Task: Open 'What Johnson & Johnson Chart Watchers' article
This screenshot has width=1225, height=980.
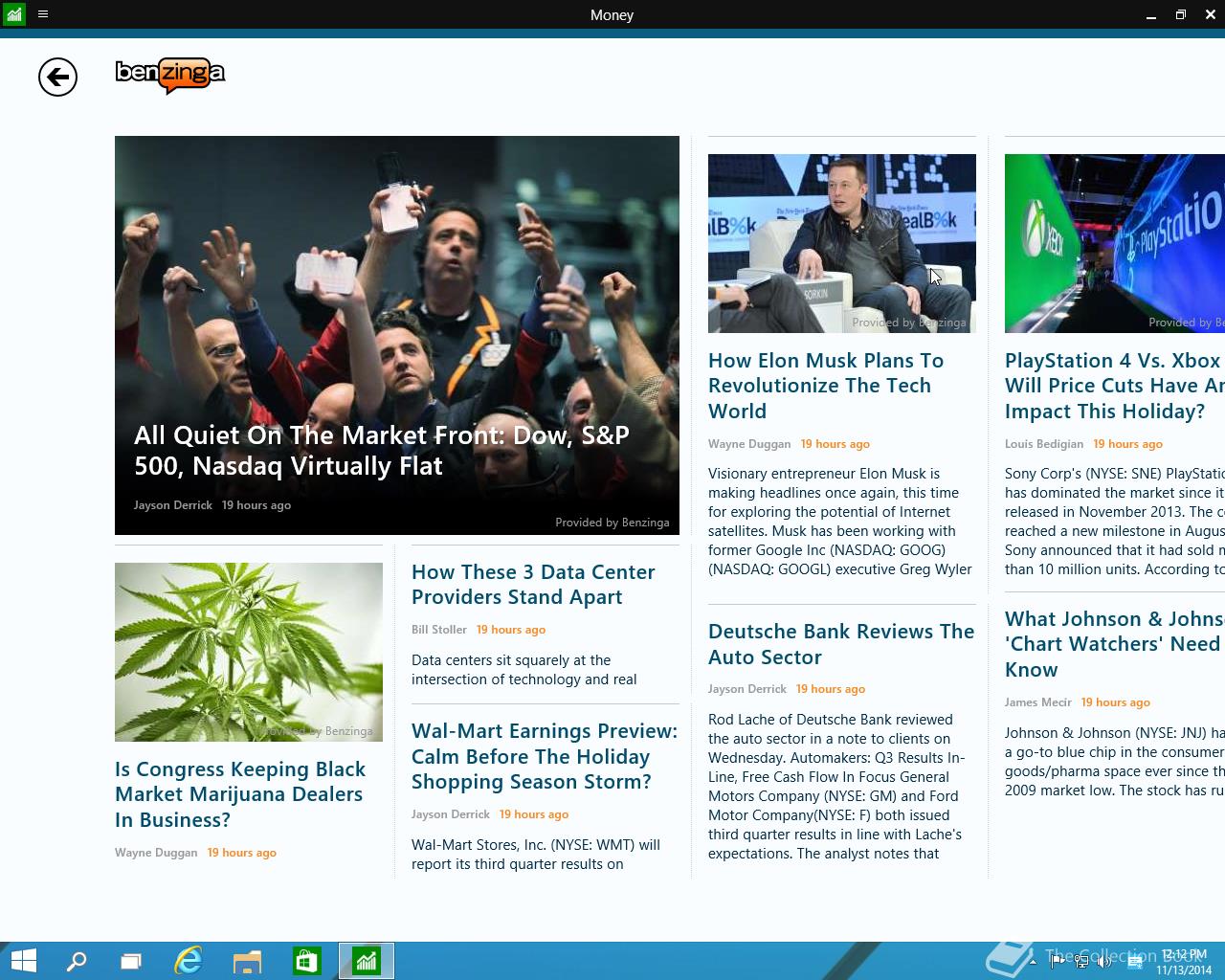Action: (1115, 644)
